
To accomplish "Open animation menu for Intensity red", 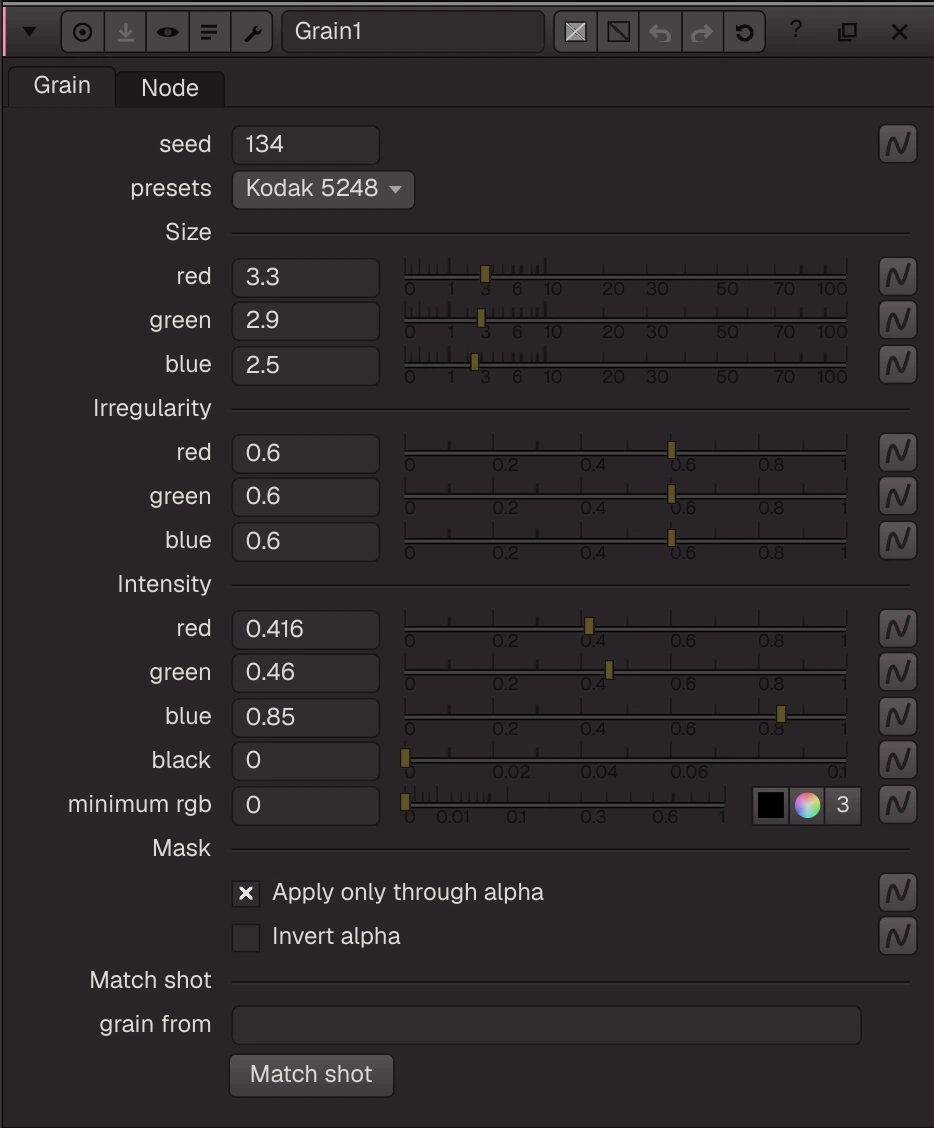I will click(897, 629).
